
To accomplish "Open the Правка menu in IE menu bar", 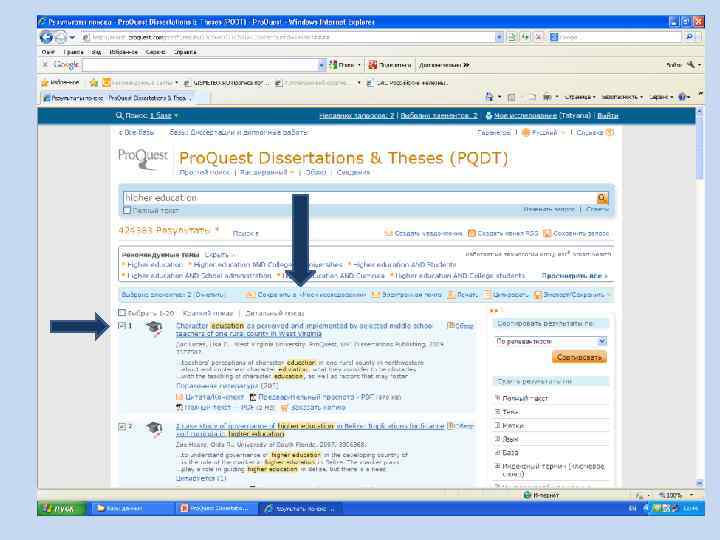I will coord(73,52).
